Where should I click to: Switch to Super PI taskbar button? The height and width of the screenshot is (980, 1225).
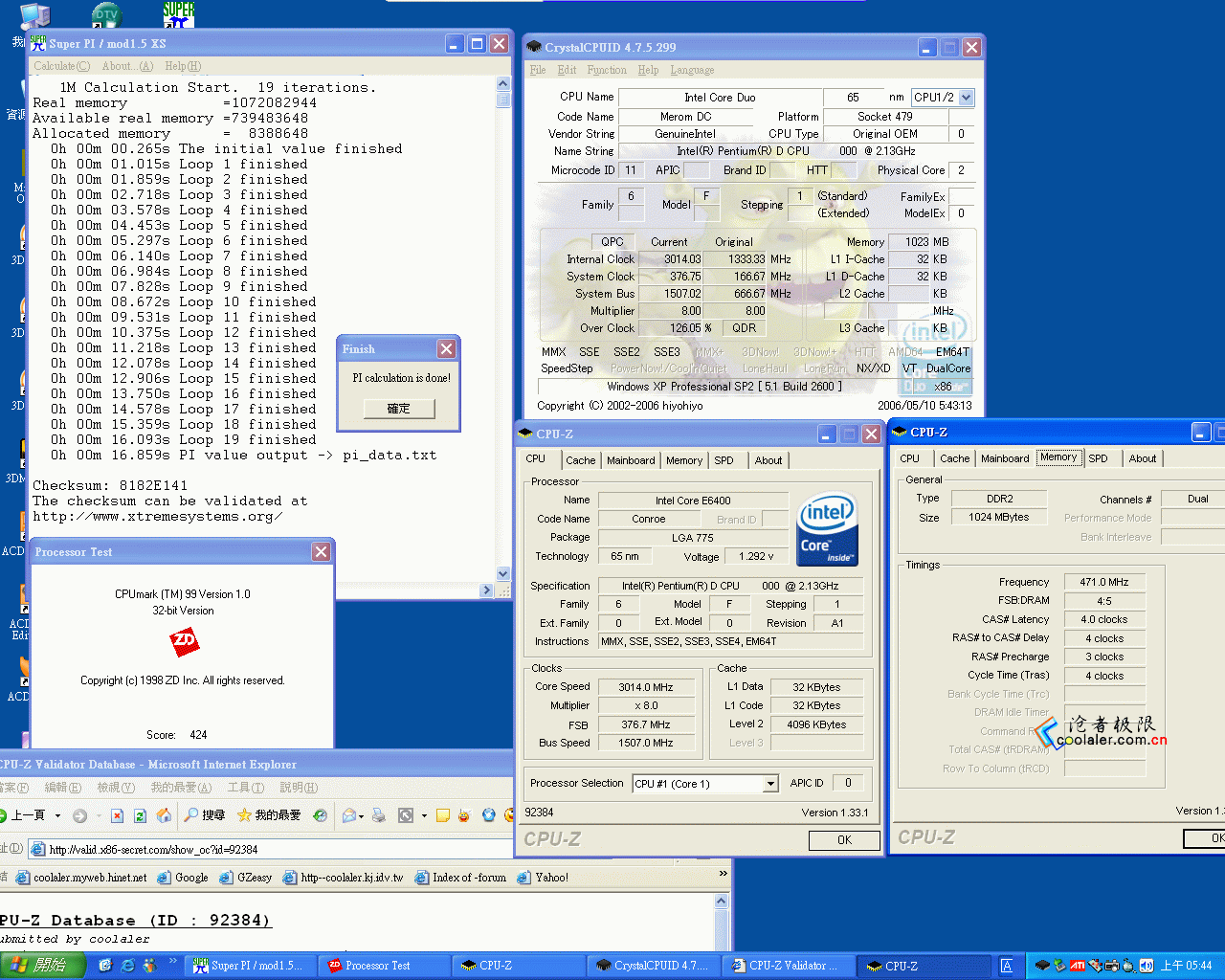click(251, 966)
